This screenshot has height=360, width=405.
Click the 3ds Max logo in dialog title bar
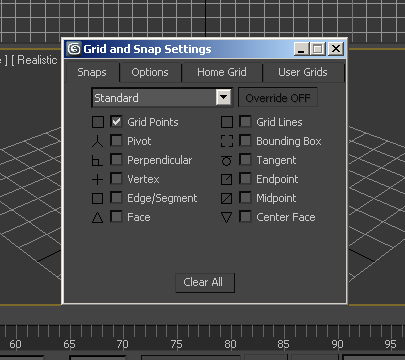[x=74, y=49]
